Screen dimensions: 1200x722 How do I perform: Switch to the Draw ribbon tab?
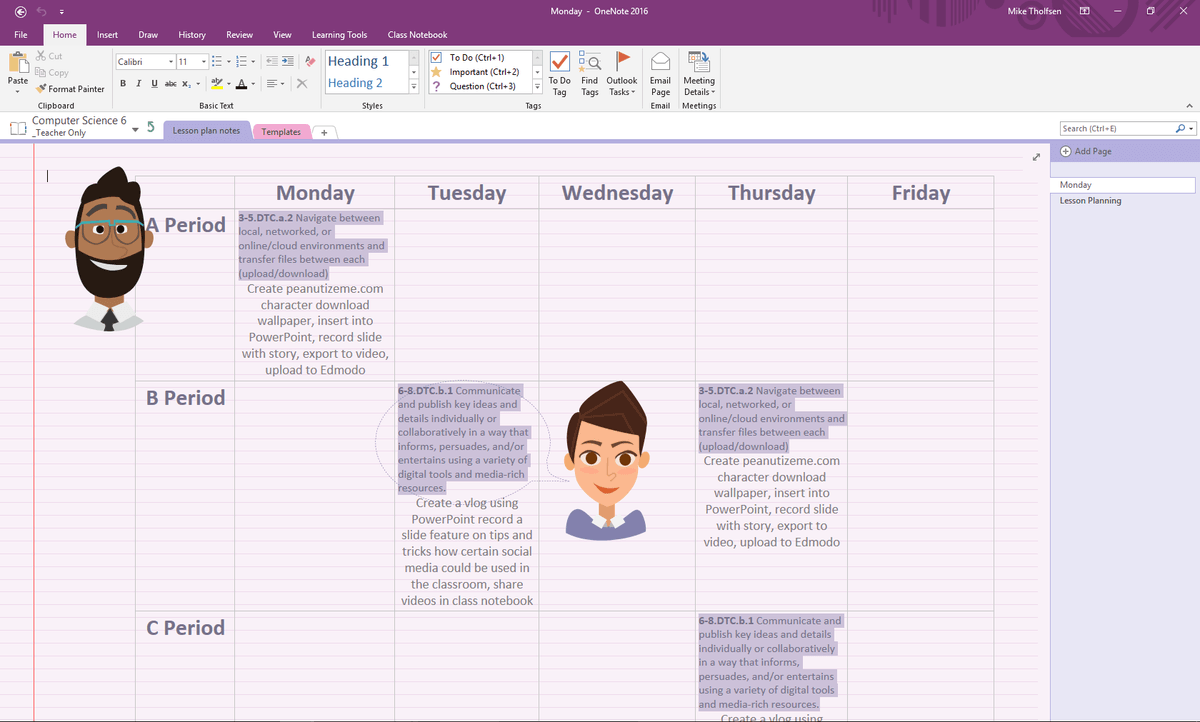click(148, 35)
